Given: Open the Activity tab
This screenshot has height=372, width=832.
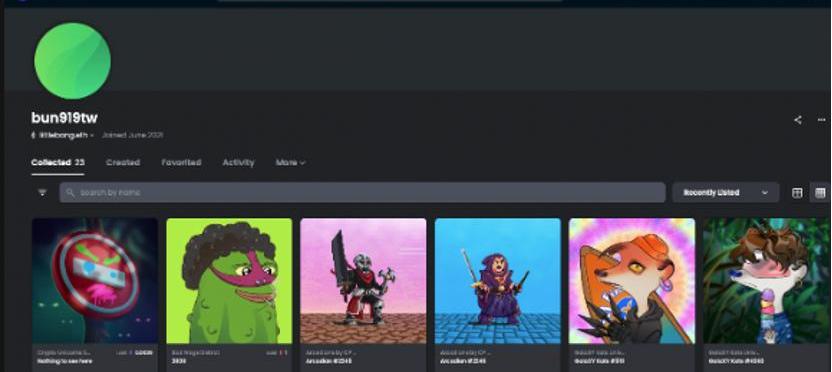Looking at the screenshot, I should 238,162.
